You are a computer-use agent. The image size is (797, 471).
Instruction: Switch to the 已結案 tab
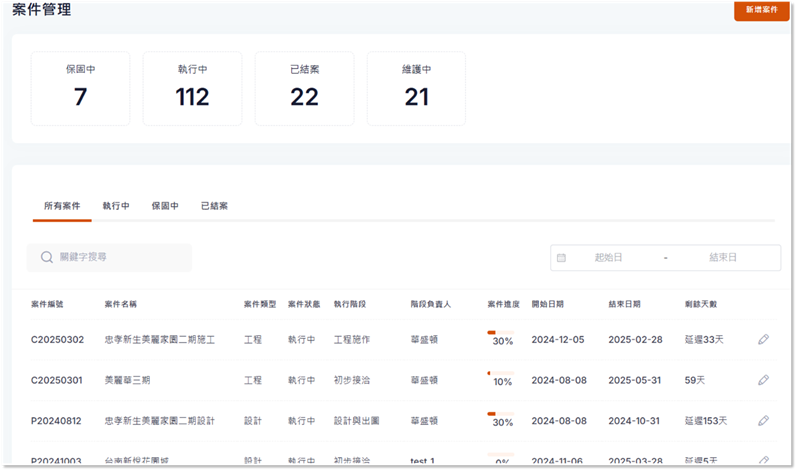[214, 206]
